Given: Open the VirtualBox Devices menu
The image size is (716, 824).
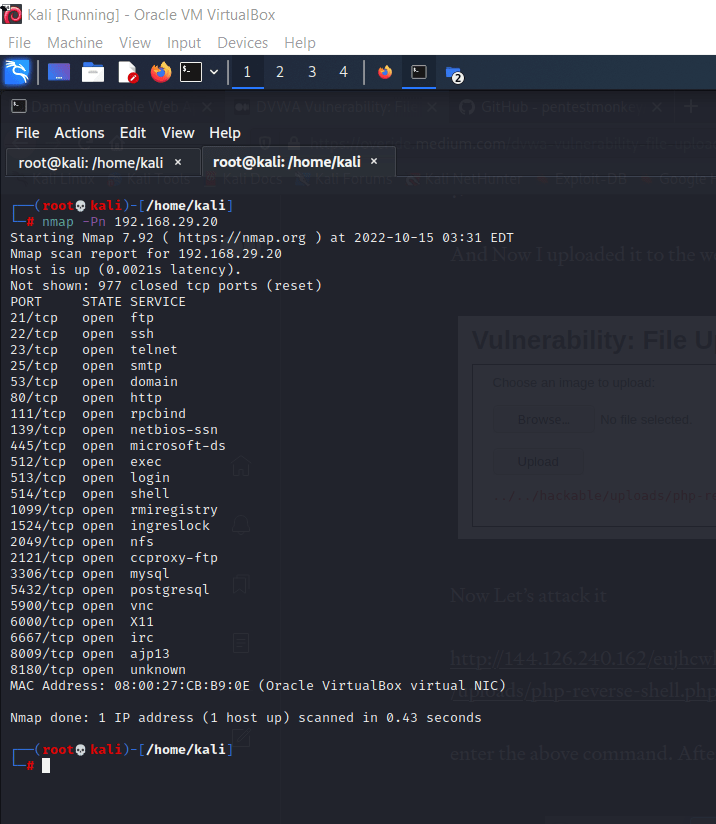Looking at the screenshot, I should coord(242,43).
